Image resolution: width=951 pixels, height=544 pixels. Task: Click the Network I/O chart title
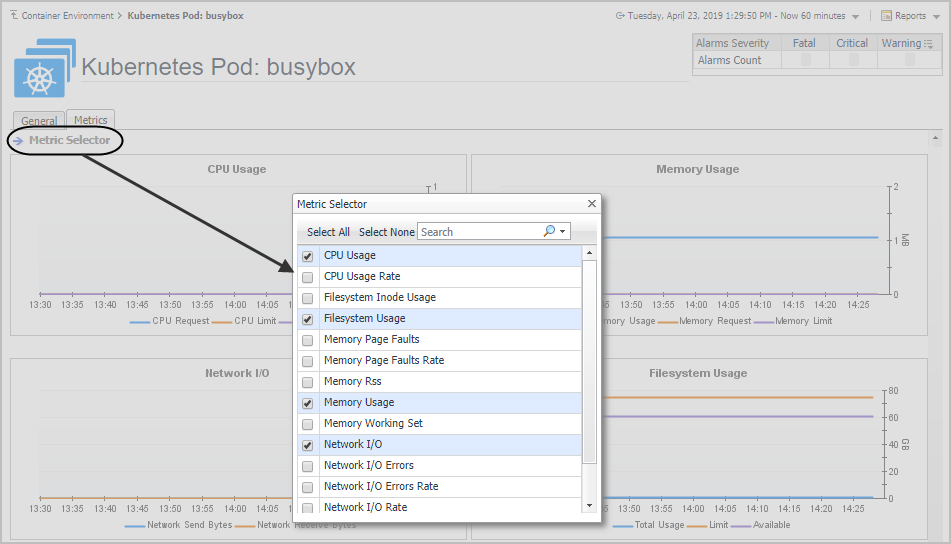(x=237, y=374)
